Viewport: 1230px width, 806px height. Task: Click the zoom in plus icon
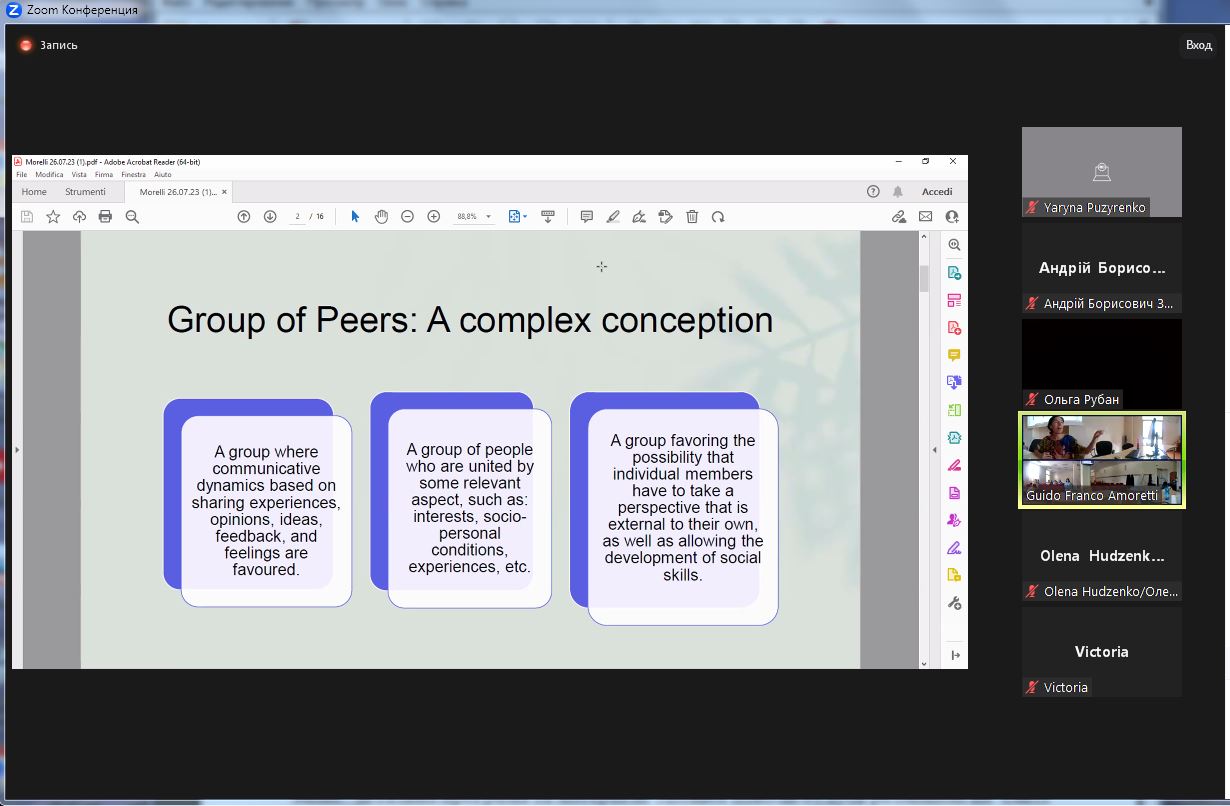(x=433, y=217)
